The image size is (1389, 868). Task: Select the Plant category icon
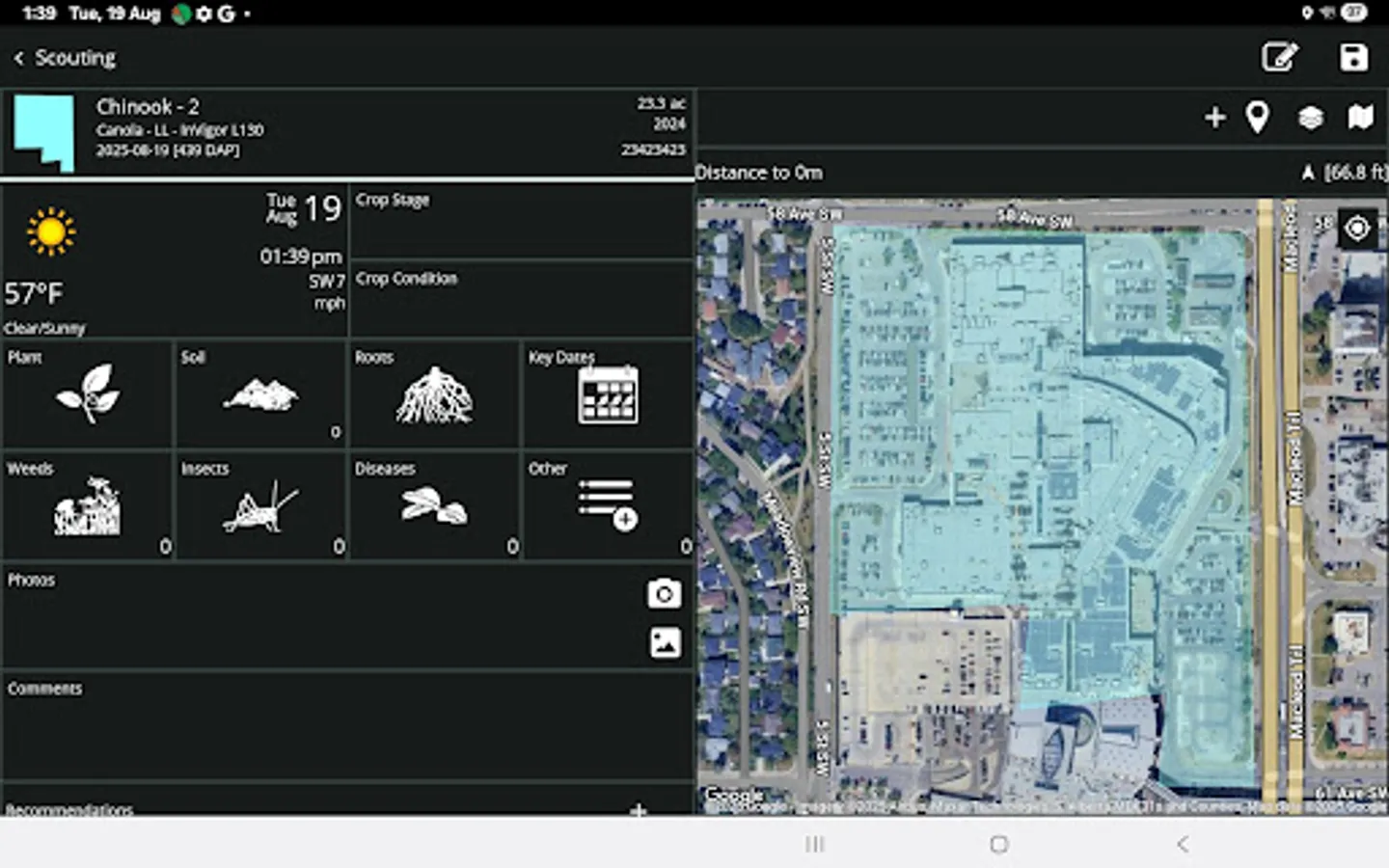click(x=88, y=393)
